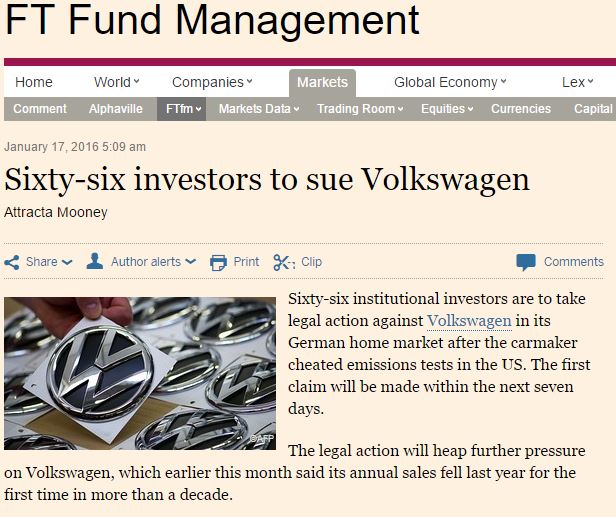This screenshot has width=616, height=517.
Task: Click the Clip scissors icon
Action: [284, 262]
